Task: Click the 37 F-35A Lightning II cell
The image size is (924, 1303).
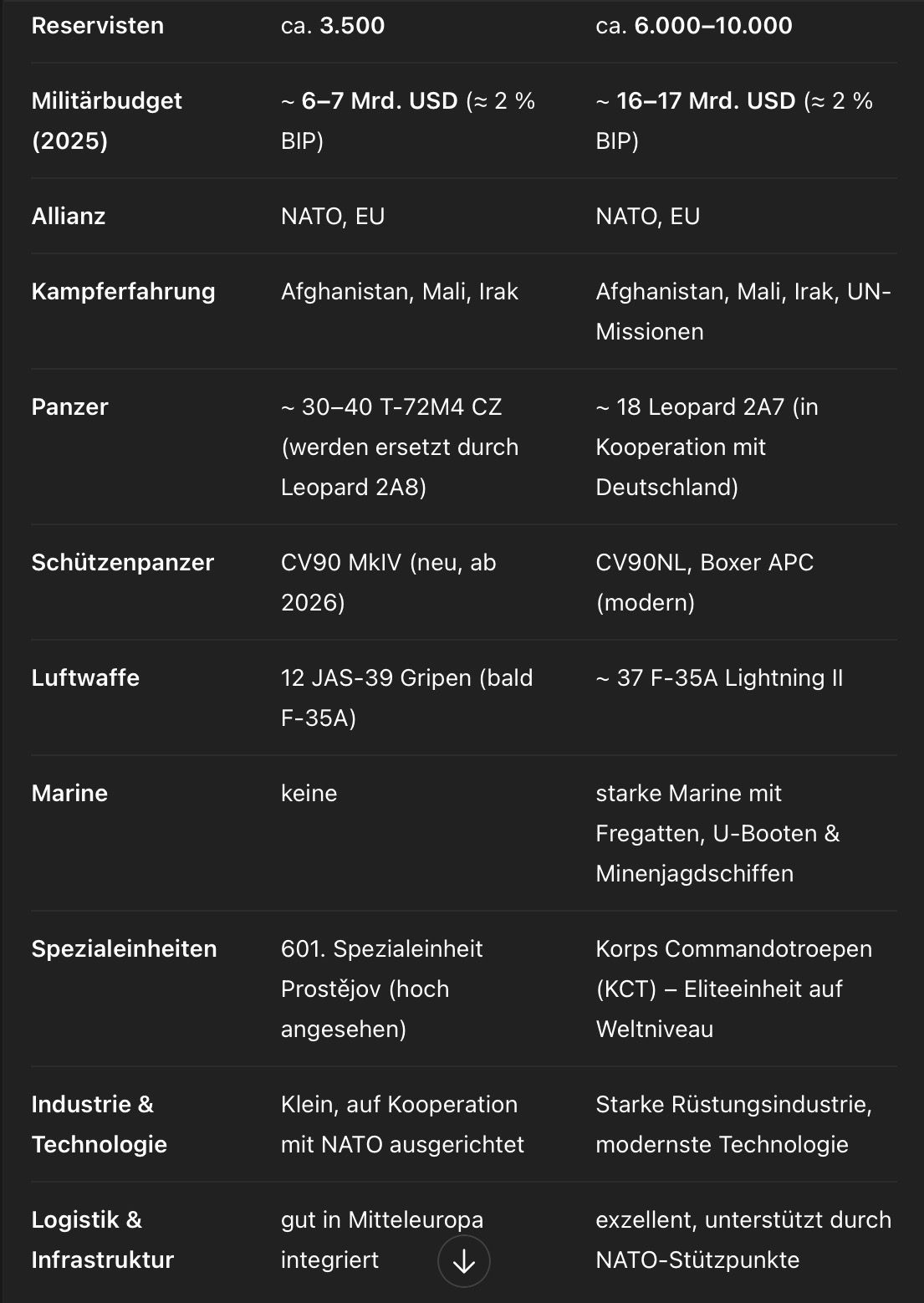Action: (719, 677)
